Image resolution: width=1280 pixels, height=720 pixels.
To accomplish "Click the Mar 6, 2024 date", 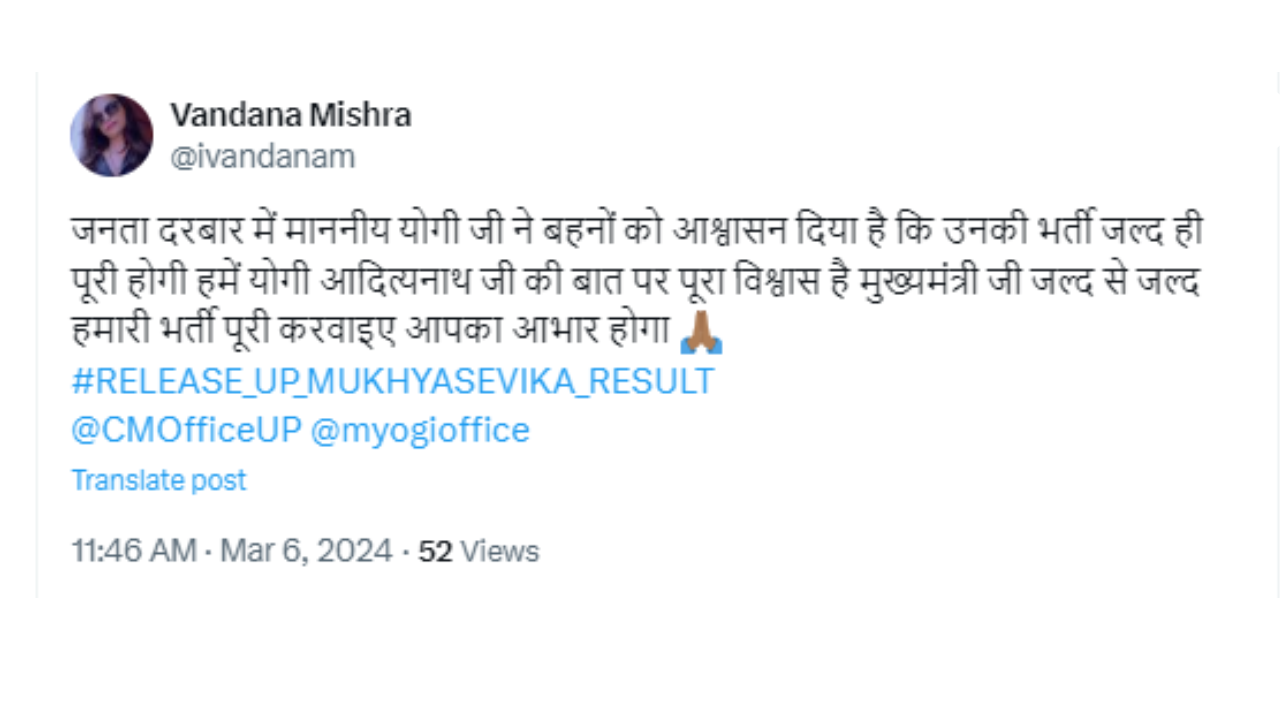I will click(306, 551).
